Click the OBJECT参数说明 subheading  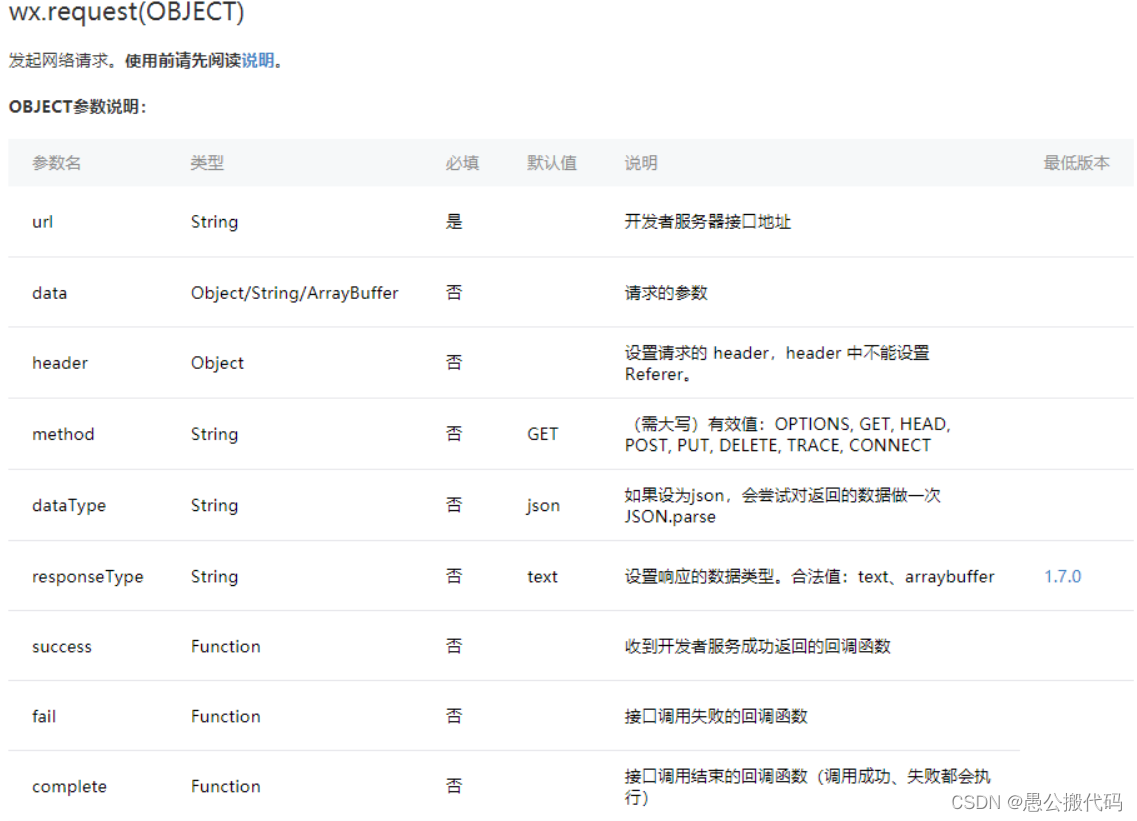pos(78,107)
